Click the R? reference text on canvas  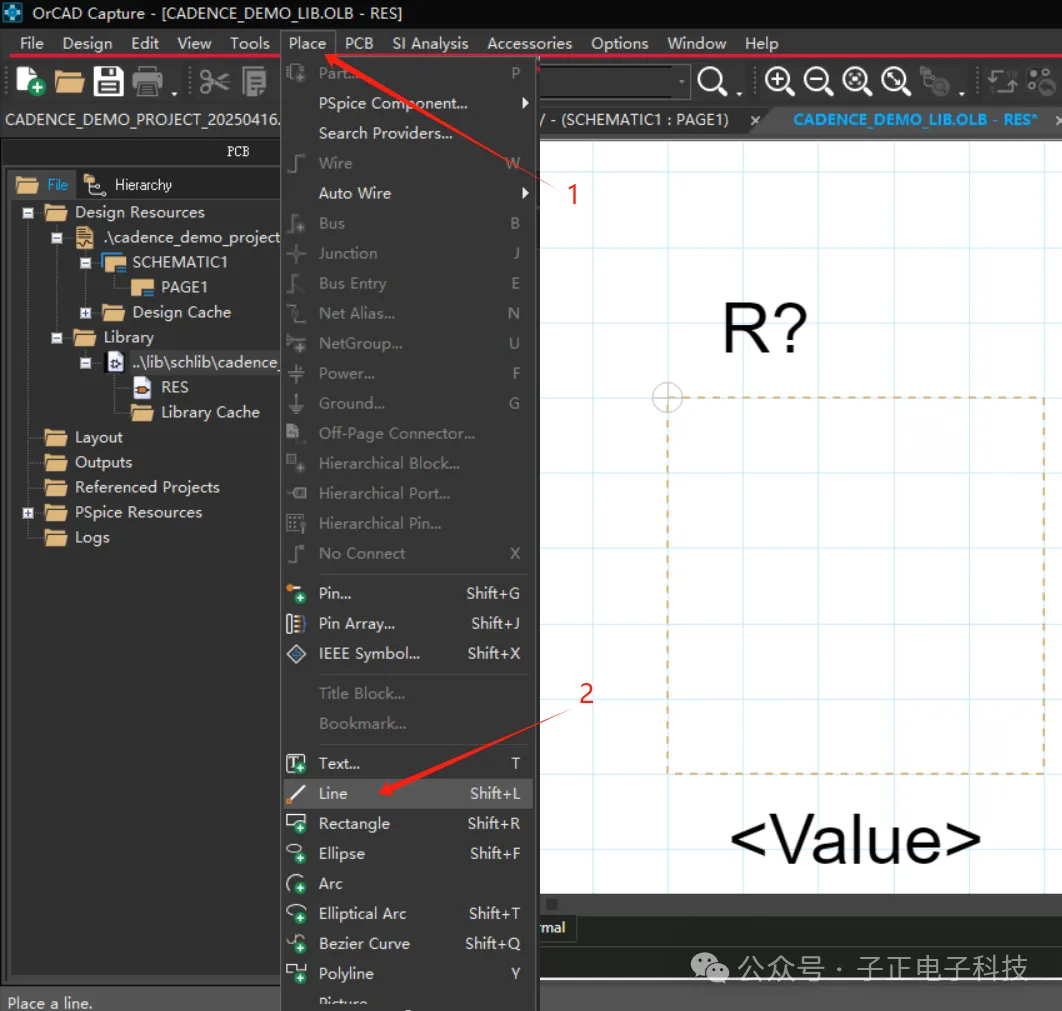coord(765,329)
